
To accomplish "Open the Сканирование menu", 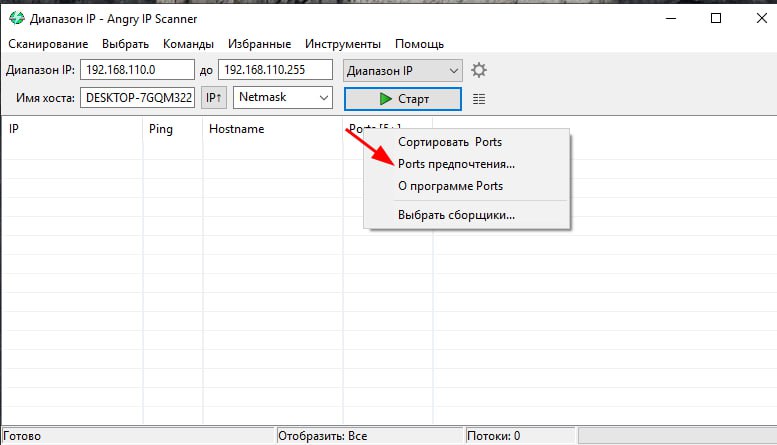I will point(47,44).
